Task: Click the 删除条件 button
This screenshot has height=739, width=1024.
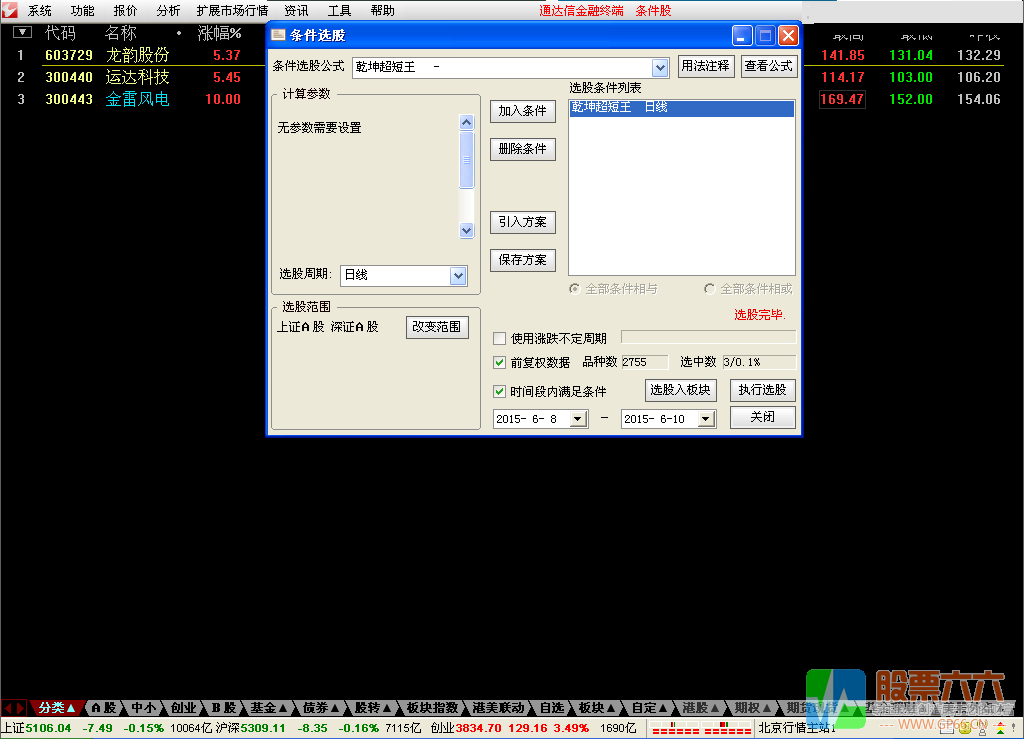Action: coord(522,149)
